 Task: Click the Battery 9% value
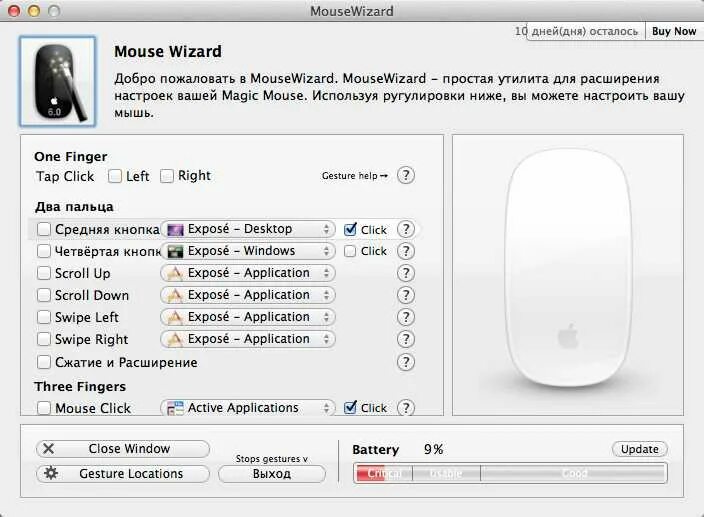pos(433,449)
